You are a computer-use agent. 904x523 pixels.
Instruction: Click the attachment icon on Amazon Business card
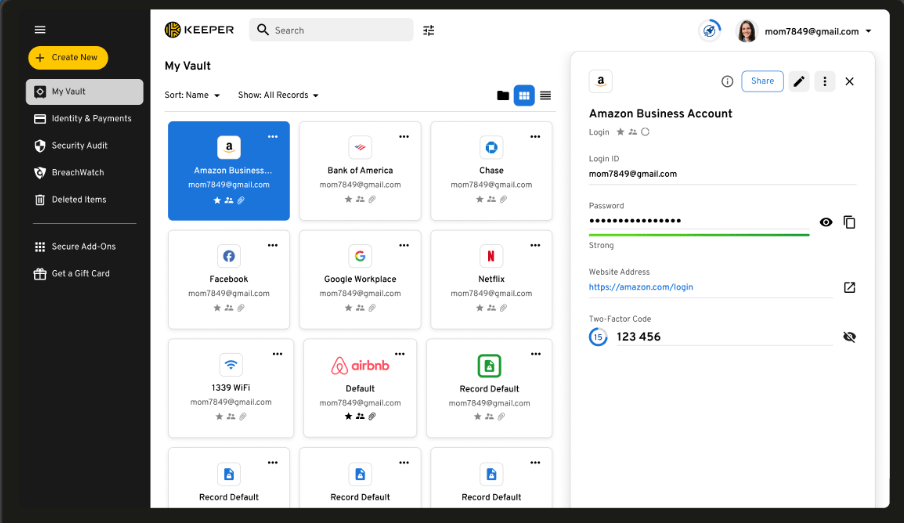coord(241,200)
